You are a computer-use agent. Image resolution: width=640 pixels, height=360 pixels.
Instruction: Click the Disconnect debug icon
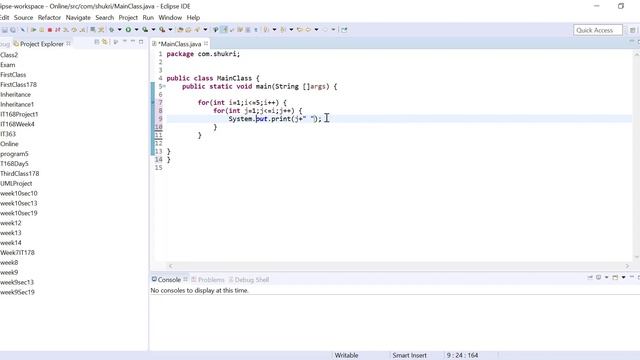[x=58, y=30]
